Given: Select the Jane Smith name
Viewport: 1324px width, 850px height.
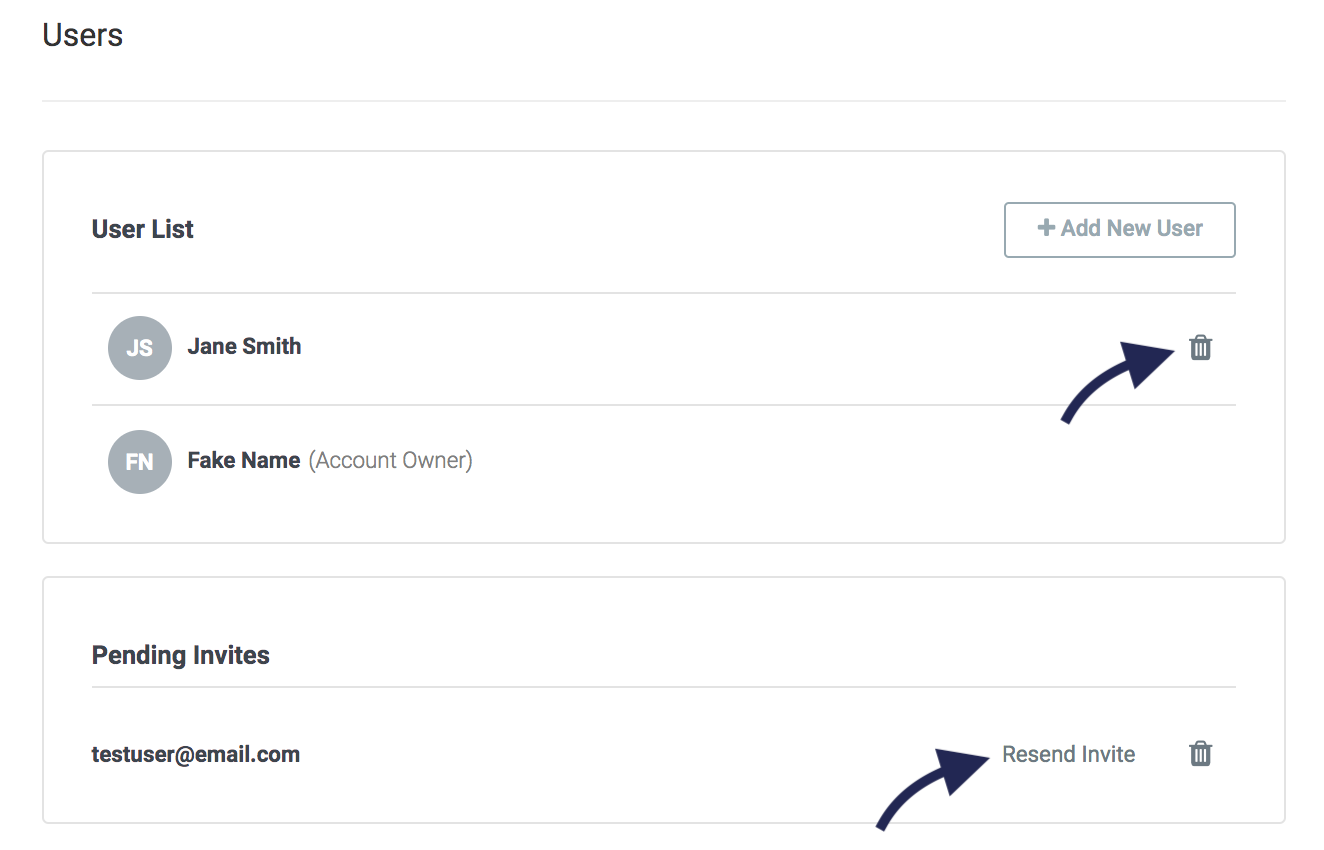Looking at the screenshot, I should [x=244, y=347].
